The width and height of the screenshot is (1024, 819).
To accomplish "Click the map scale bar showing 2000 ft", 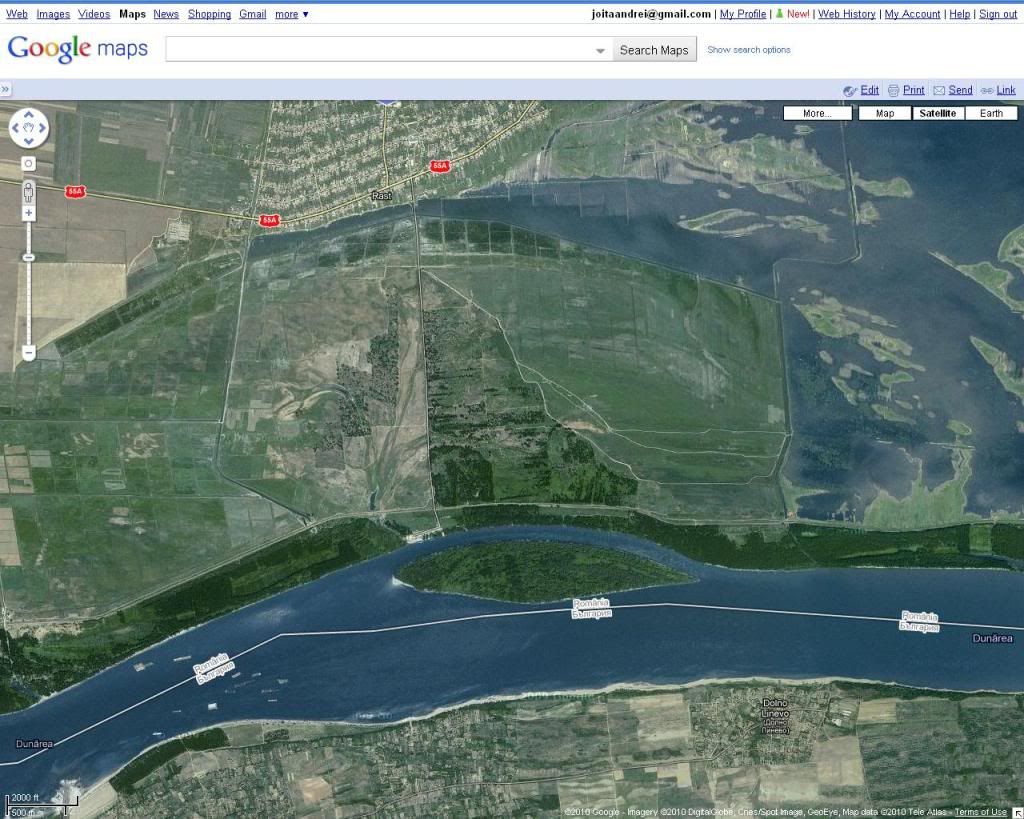I will pos(42,805).
